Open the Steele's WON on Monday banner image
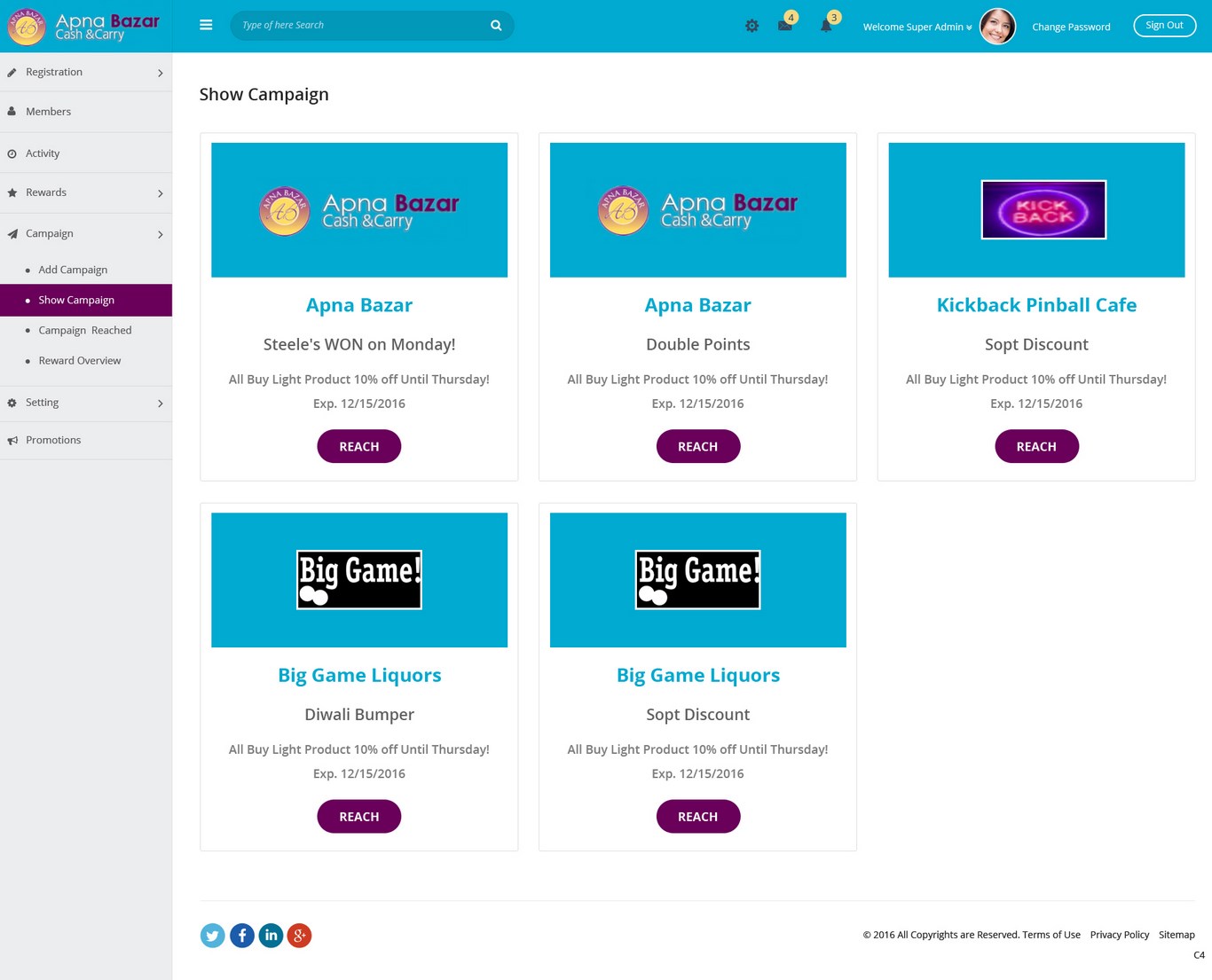 click(359, 210)
